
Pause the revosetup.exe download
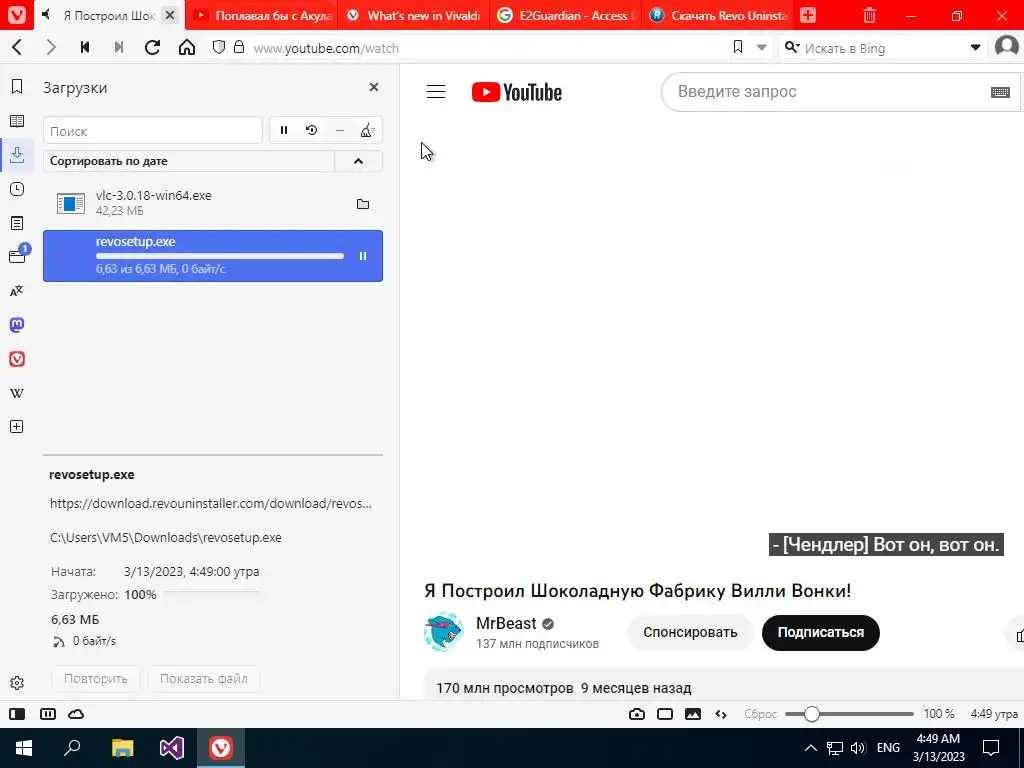click(x=363, y=256)
